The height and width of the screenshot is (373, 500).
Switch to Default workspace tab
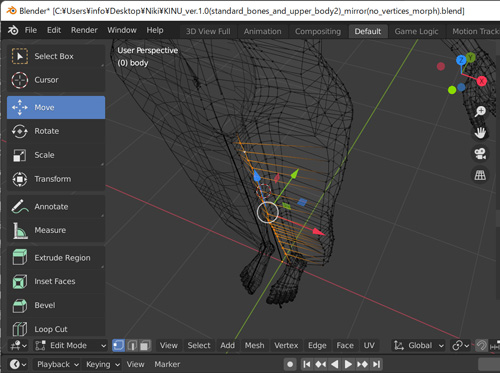coord(368,31)
